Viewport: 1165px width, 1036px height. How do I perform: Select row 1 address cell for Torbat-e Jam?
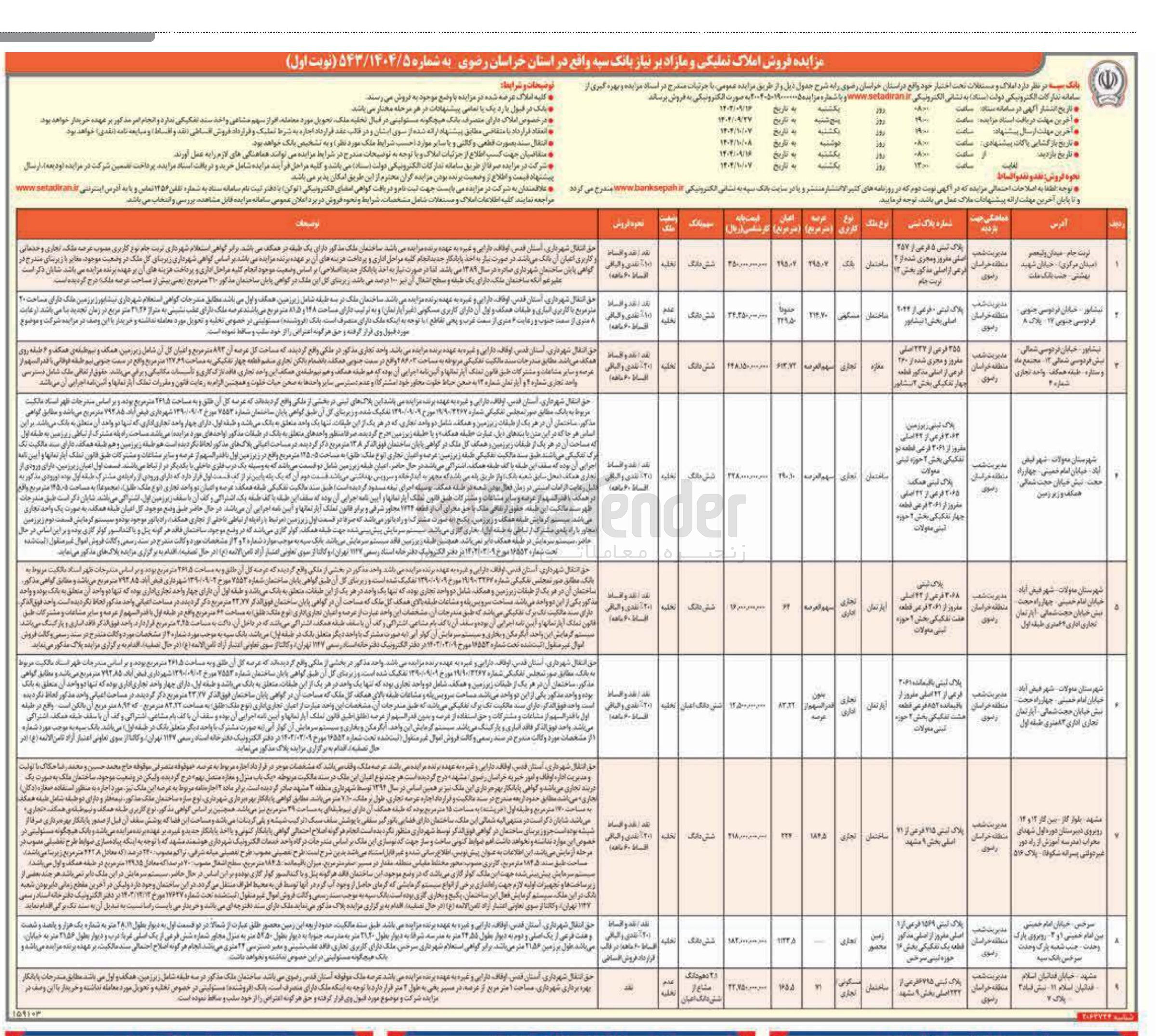1059,265
